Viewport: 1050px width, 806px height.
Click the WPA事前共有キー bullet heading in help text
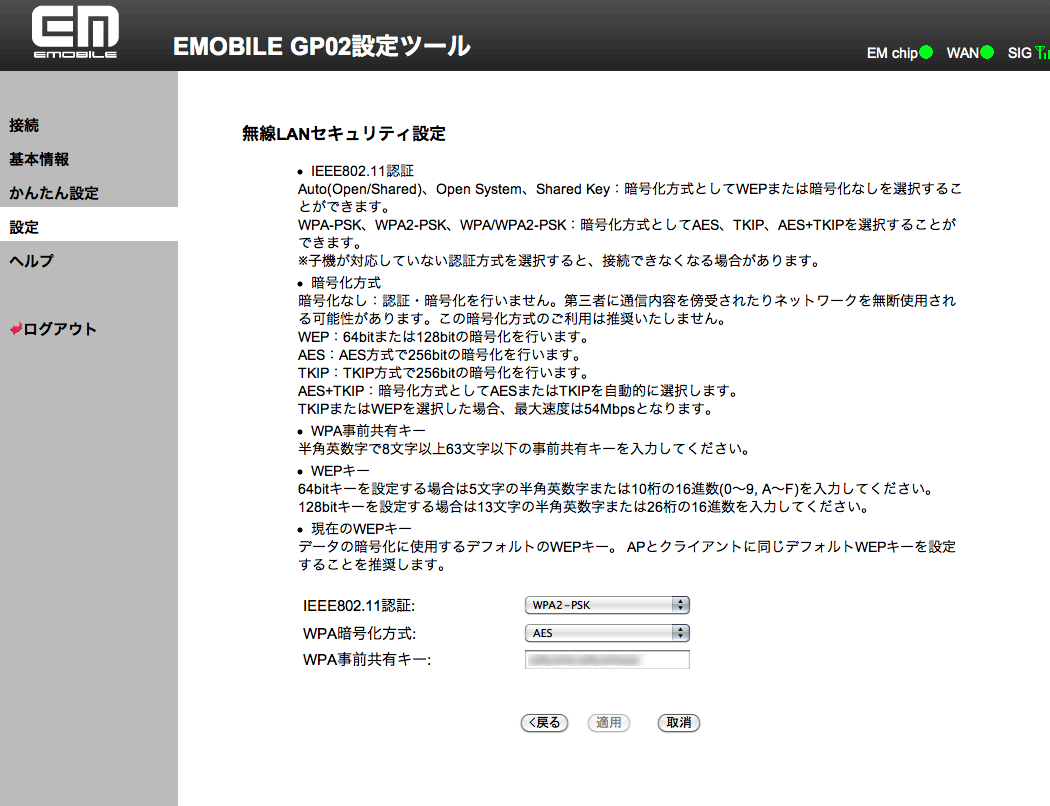click(x=368, y=431)
